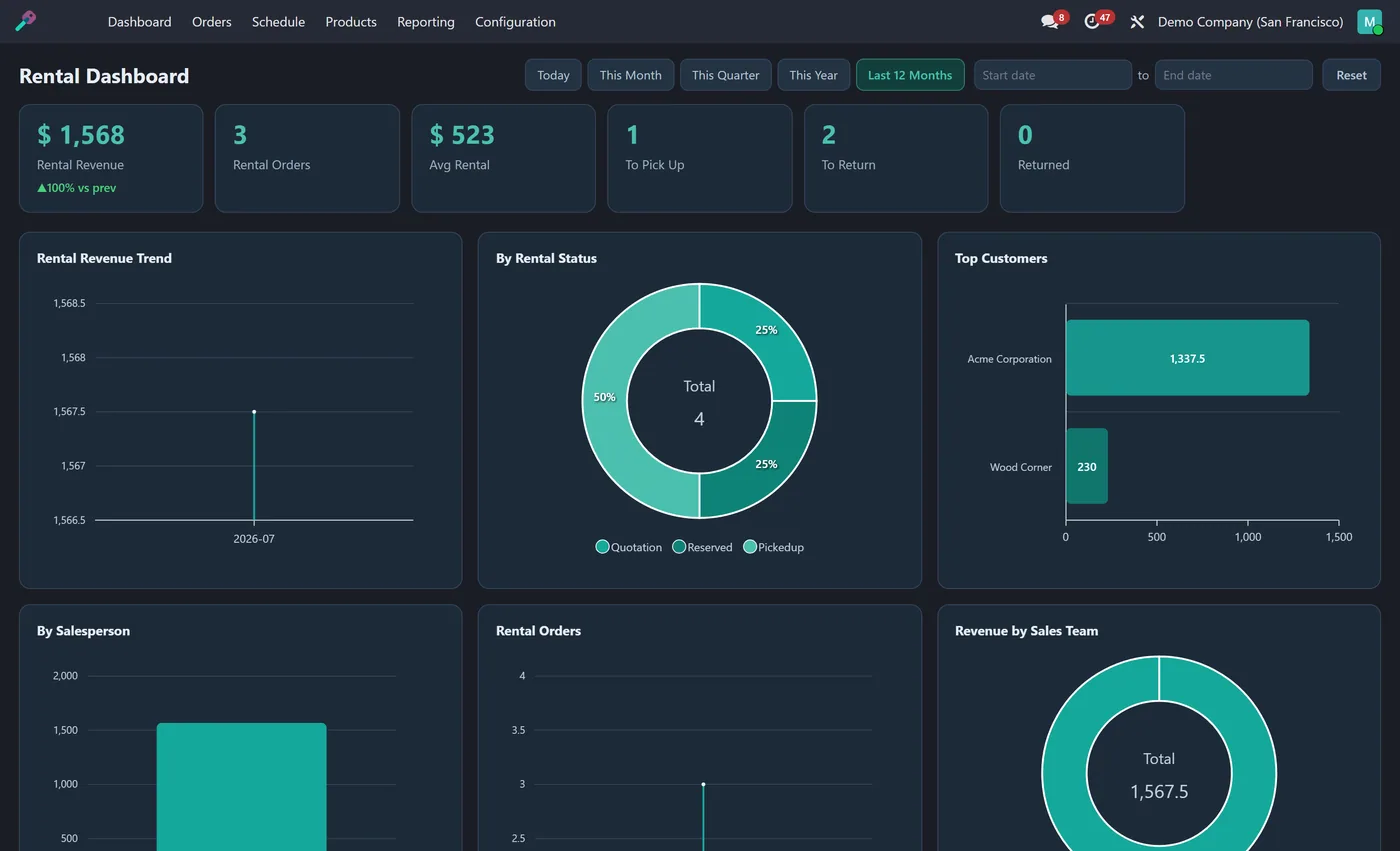Open the Rental Orders 3 card
Image resolution: width=1400 pixels, height=851 pixels.
307,158
